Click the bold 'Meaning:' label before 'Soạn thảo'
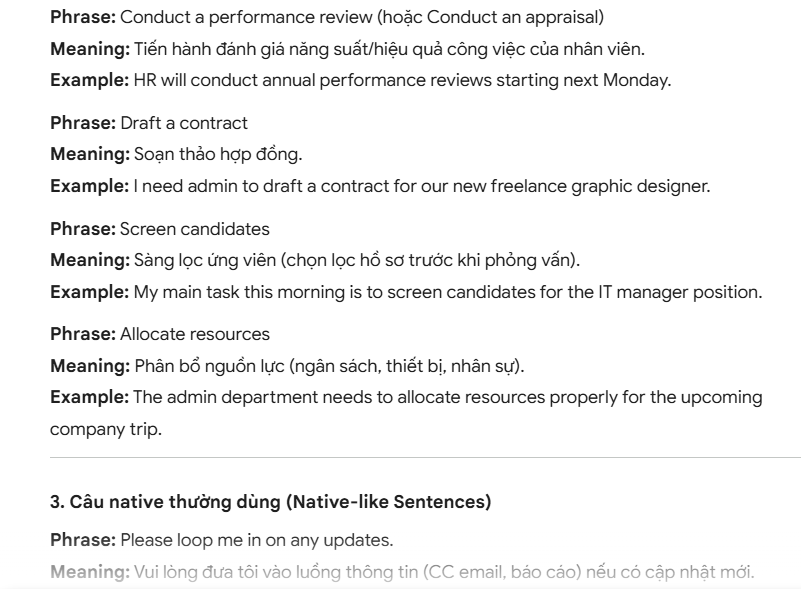The width and height of the screenshot is (801, 589). pos(90,154)
